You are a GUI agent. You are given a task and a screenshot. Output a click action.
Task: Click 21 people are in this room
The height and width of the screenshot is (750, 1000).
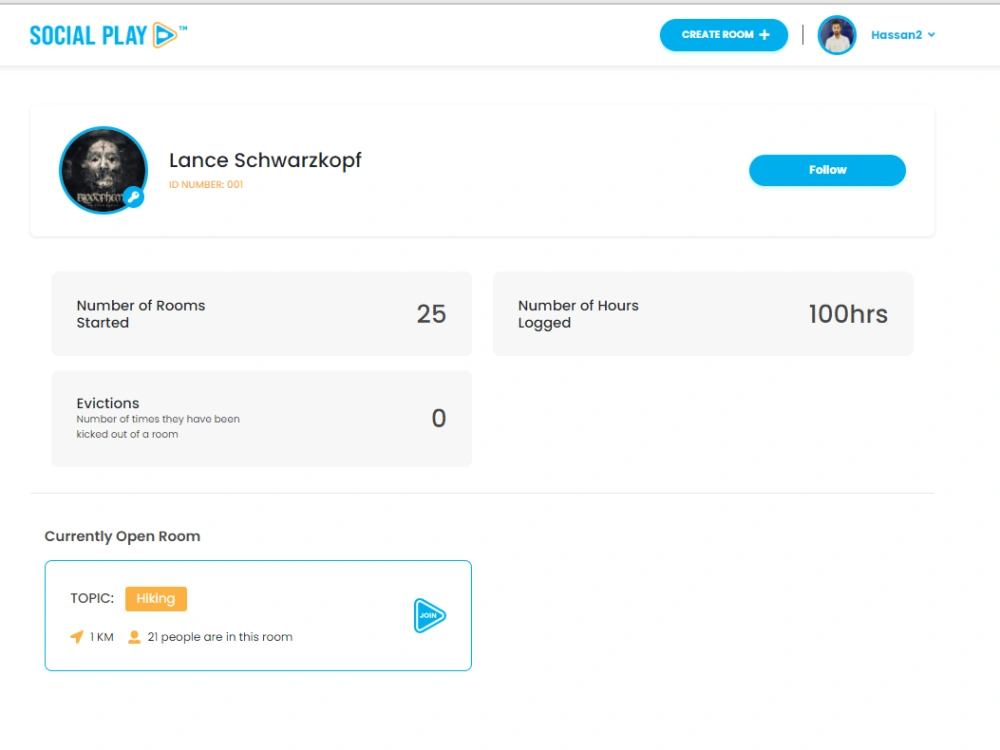tap(220, 637)
